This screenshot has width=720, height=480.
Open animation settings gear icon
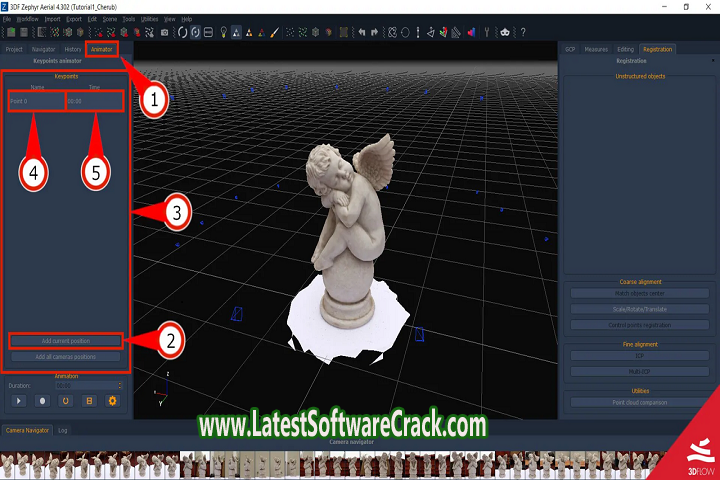tap(112, 401)
